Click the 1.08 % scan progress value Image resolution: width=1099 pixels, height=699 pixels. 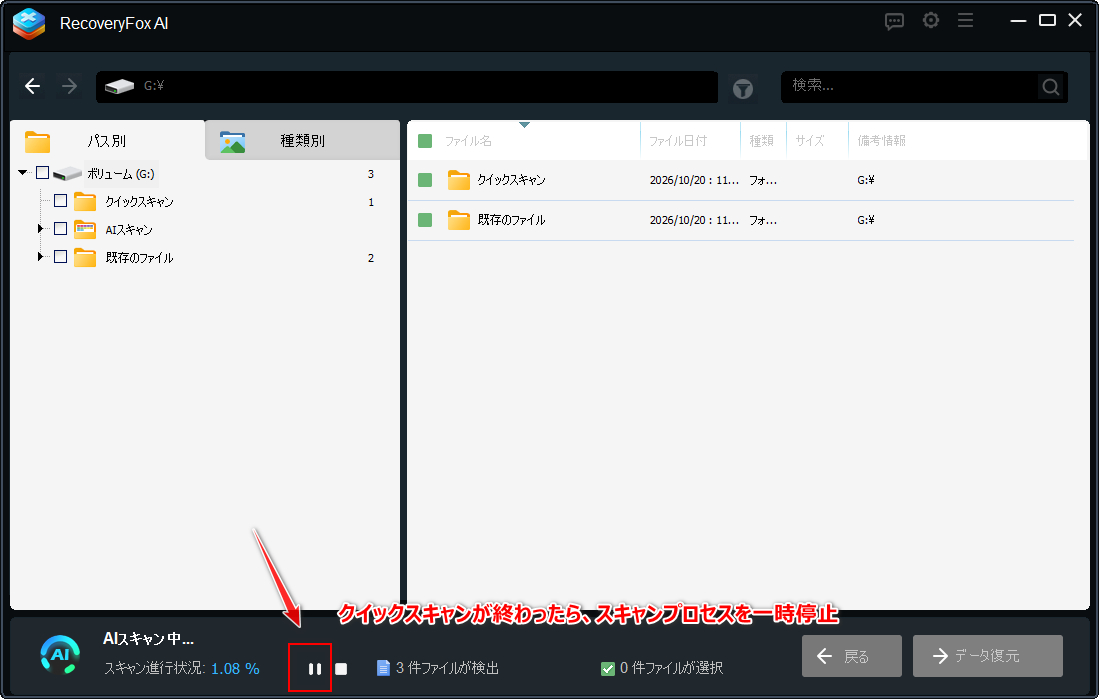click(x=235, y=669)
